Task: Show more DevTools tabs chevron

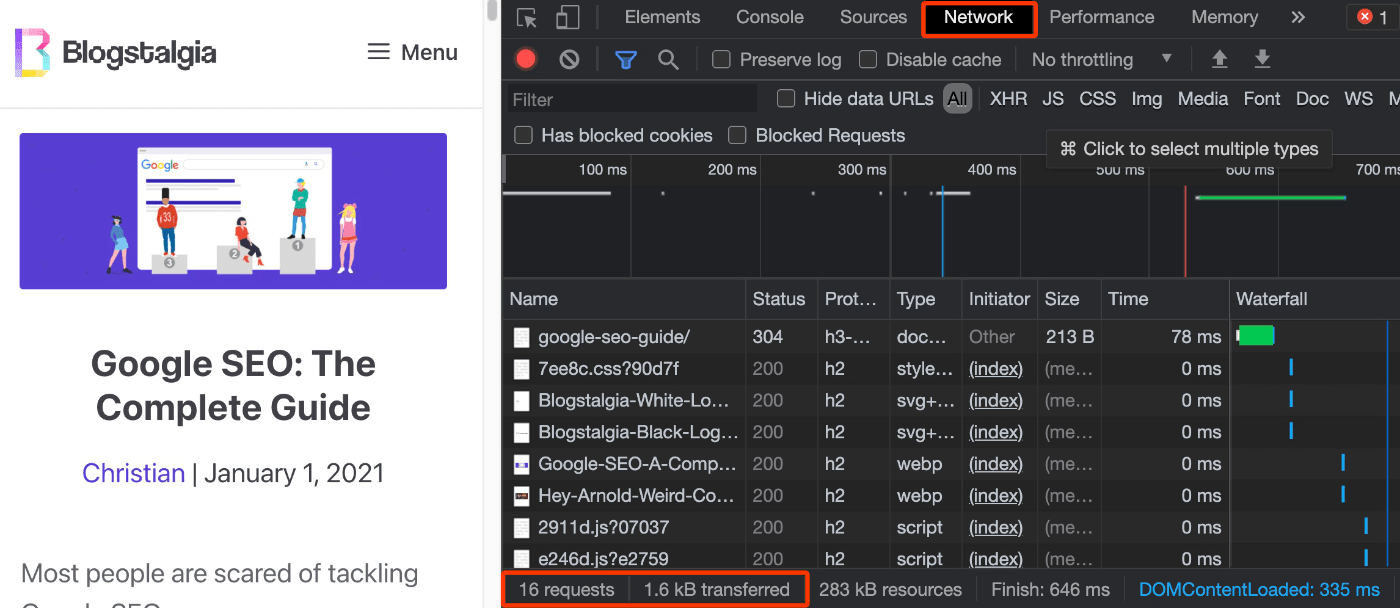Action: 1299,17
